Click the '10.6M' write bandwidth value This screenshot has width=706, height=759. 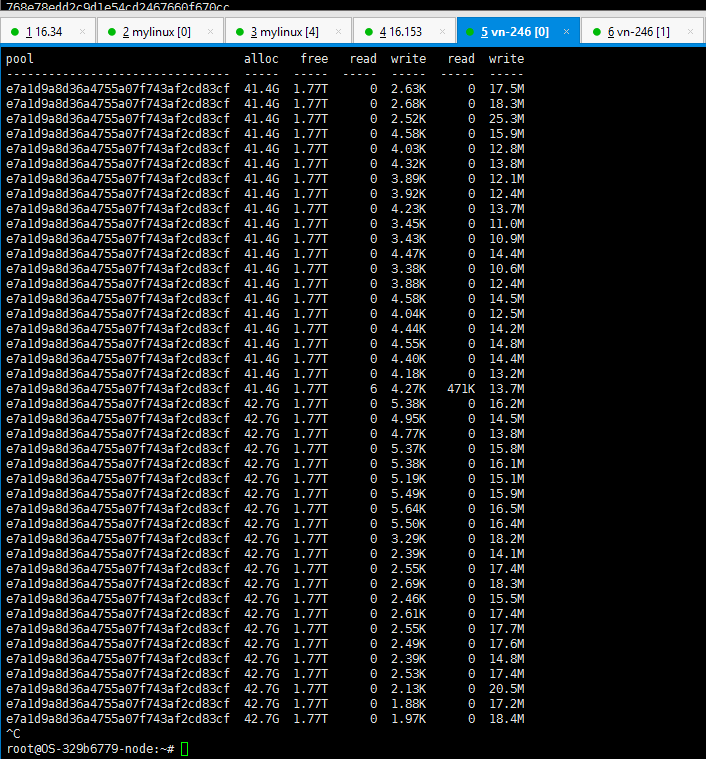507,269
